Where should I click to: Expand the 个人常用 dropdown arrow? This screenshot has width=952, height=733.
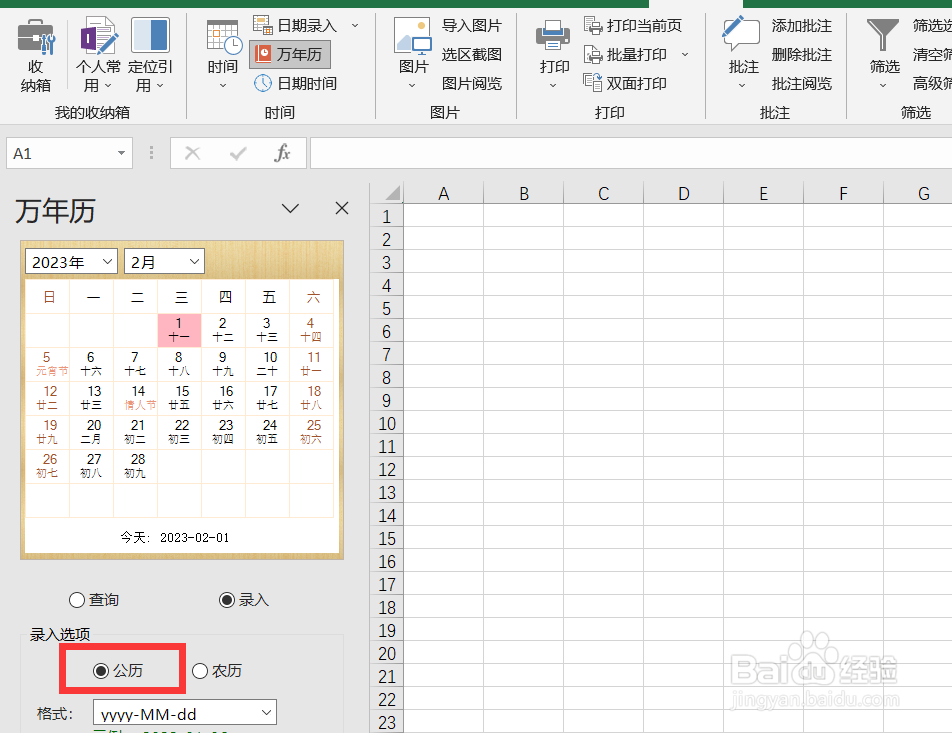pyautogui.click(x=108, y=86)
